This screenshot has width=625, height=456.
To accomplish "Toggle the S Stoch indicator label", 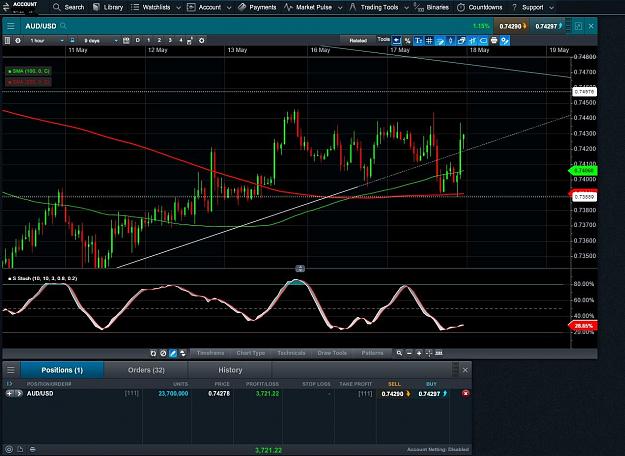I will [x=43, y=278].
